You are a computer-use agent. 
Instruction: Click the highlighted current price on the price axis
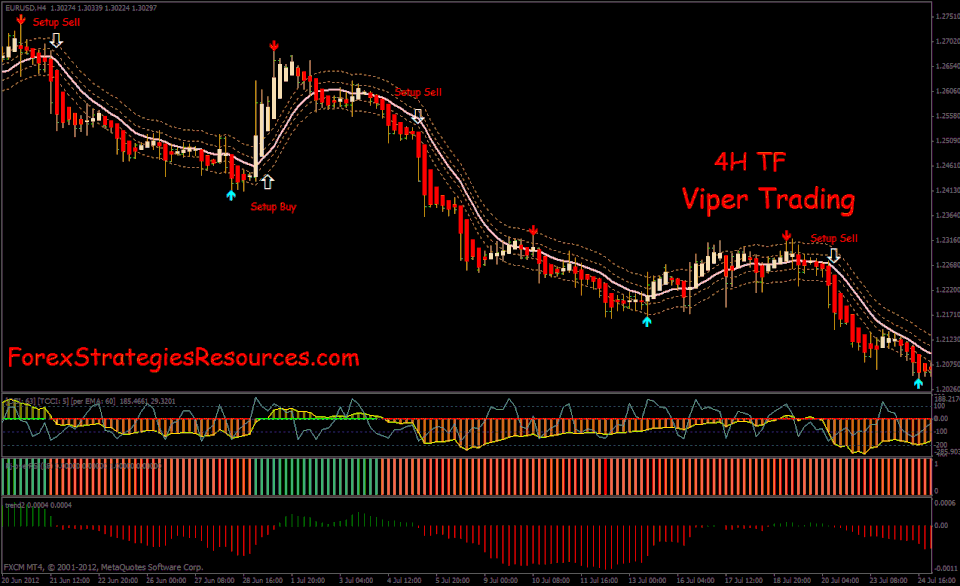click(943, 389)
